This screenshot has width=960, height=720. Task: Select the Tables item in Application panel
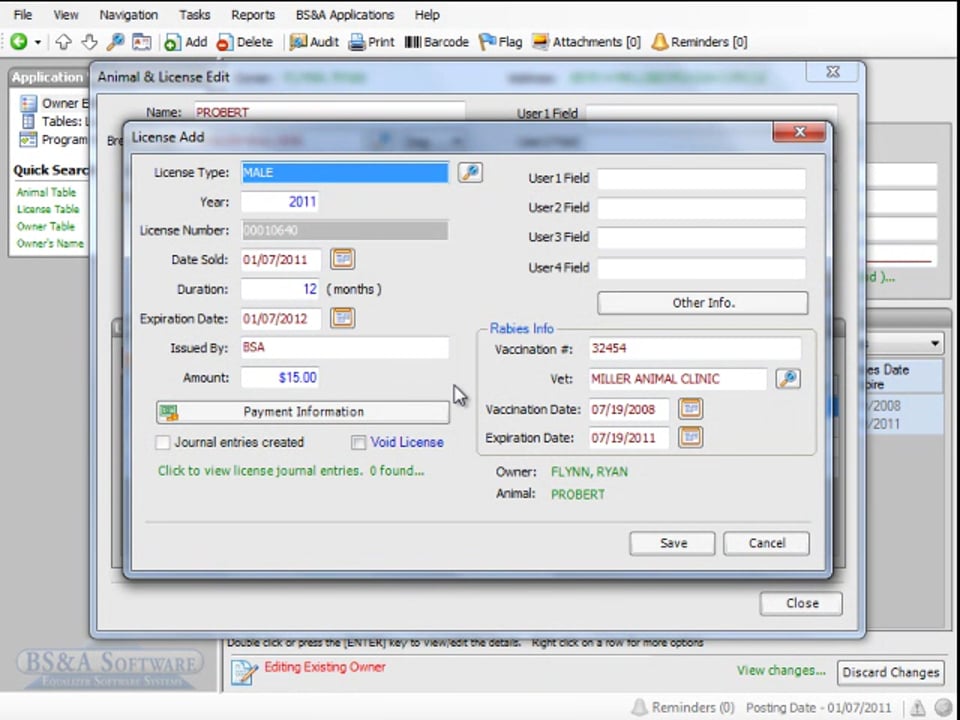54,121
